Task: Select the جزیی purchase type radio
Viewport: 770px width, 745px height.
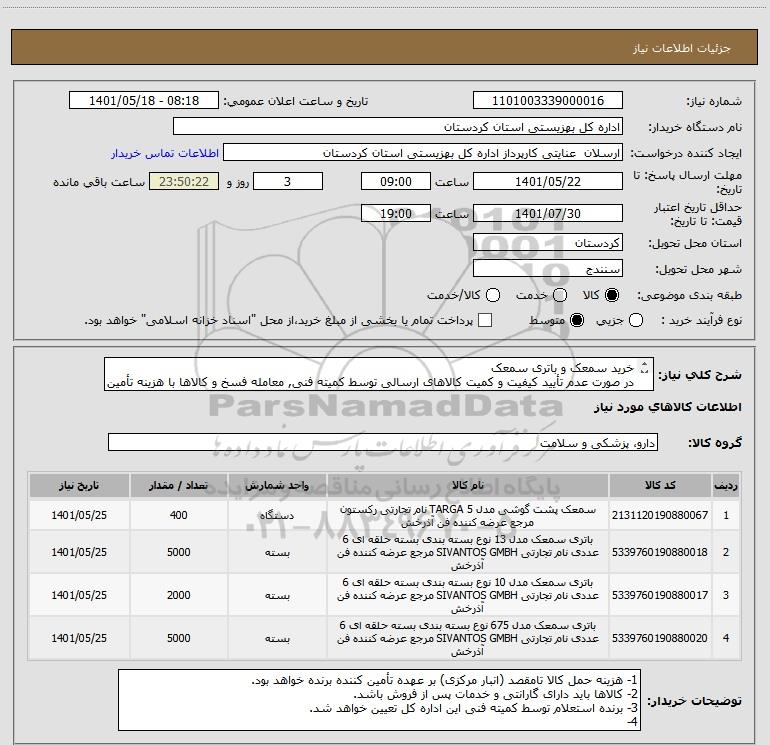Action: (x=636, y=321)
